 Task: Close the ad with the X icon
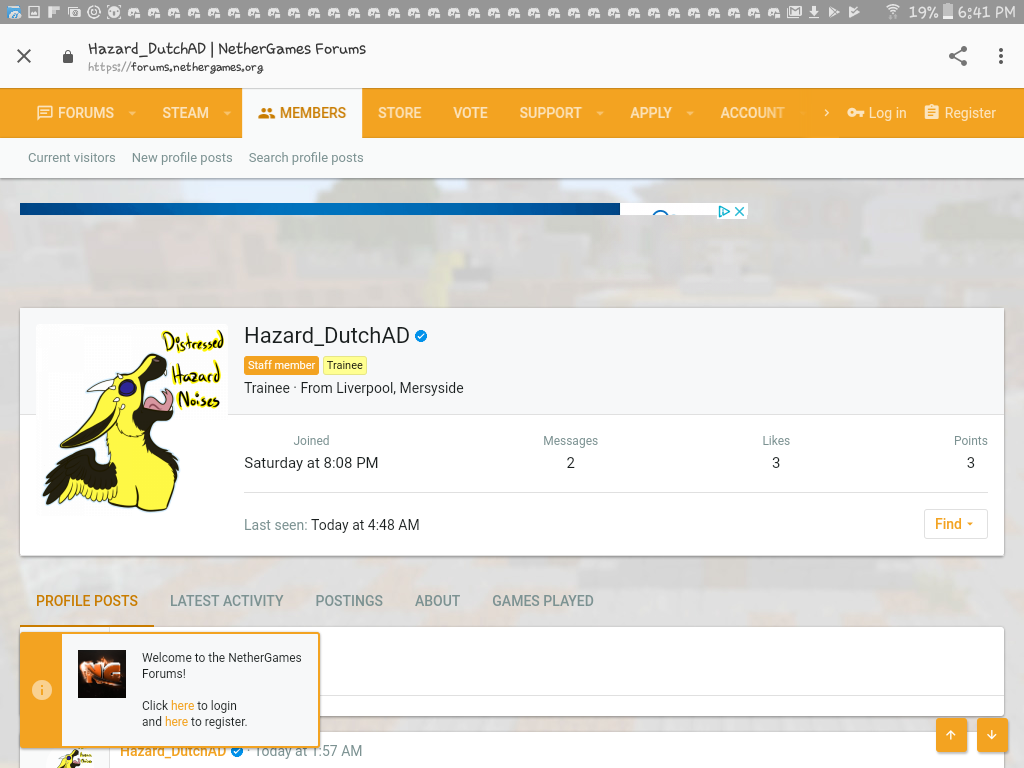(x=739, y=212)
